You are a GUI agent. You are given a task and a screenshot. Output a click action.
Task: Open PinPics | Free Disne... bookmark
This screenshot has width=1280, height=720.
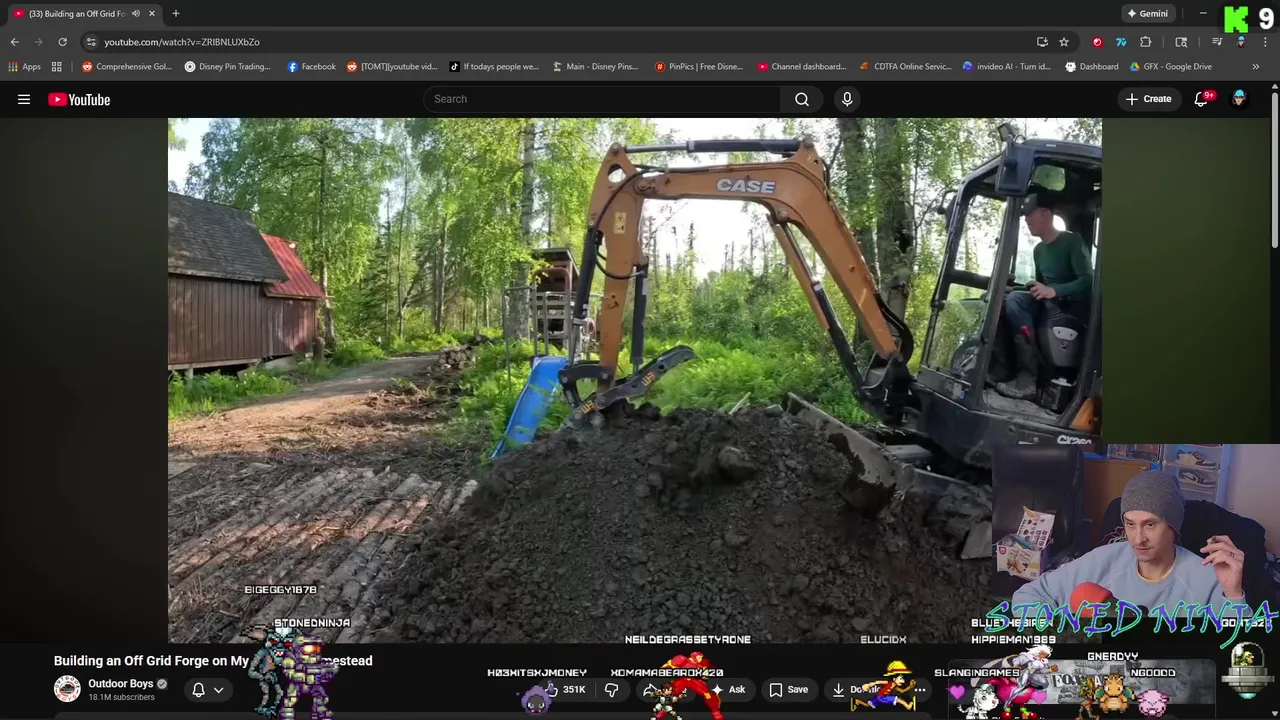699,67
